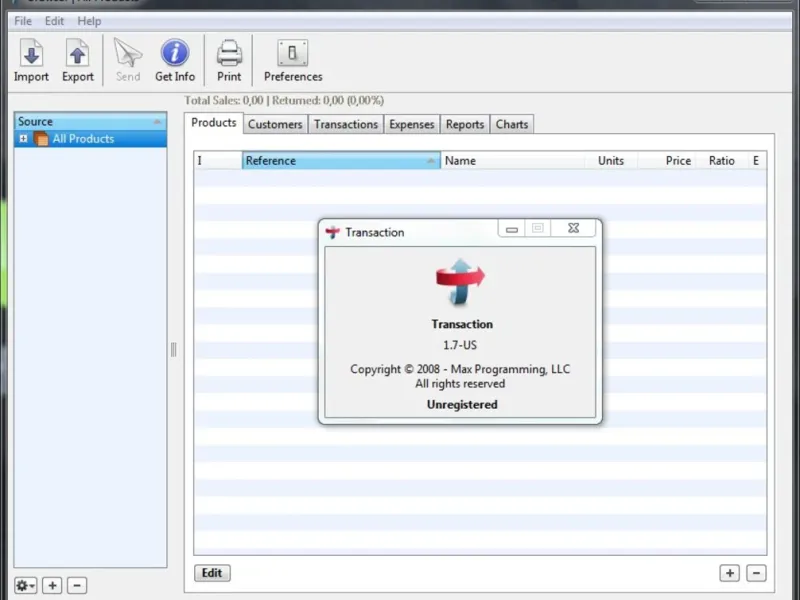Click the gear actions button below Source
The width and height of the screenshot is (800, 600).
(x=25, y=585)
